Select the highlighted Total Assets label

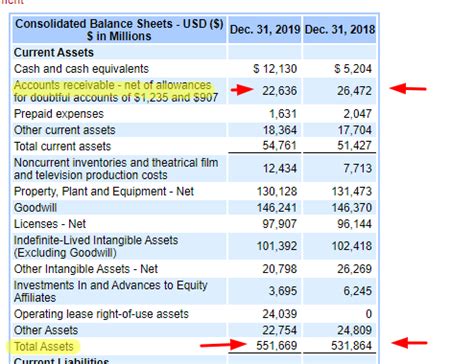coord(44,347)
